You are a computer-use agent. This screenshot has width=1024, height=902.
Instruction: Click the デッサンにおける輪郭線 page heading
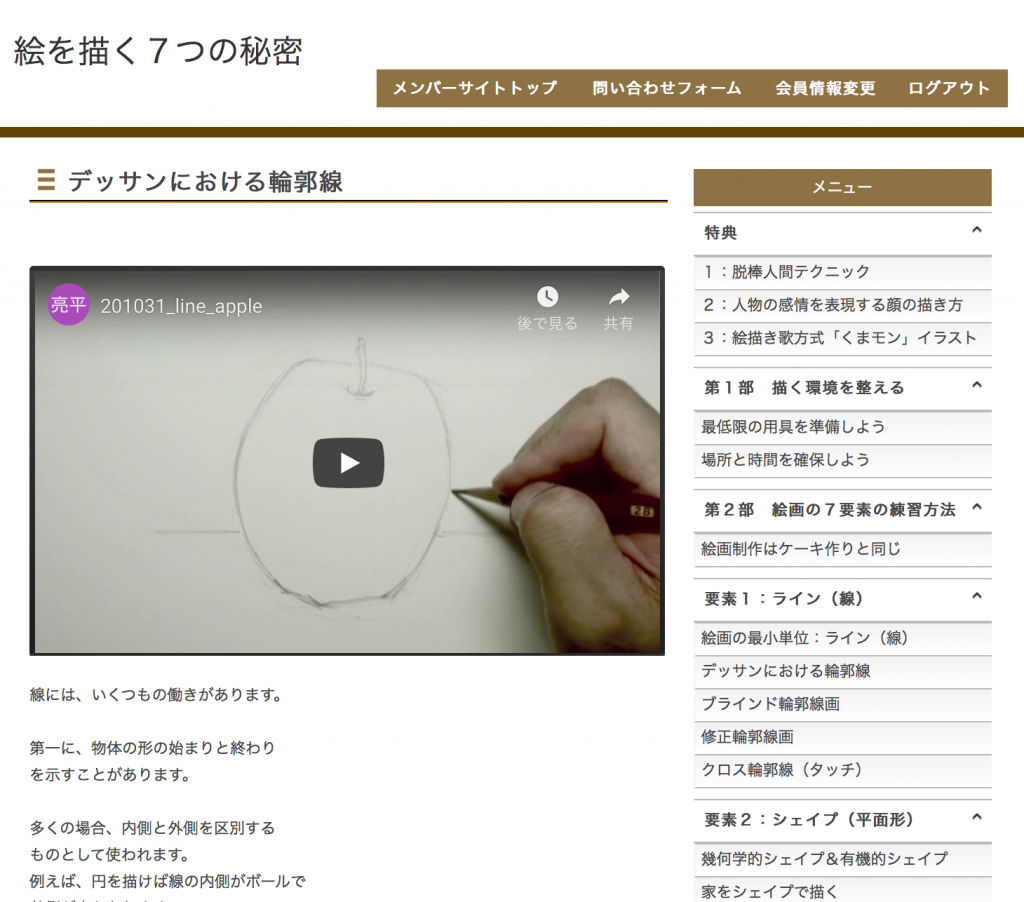pos(205,181)
